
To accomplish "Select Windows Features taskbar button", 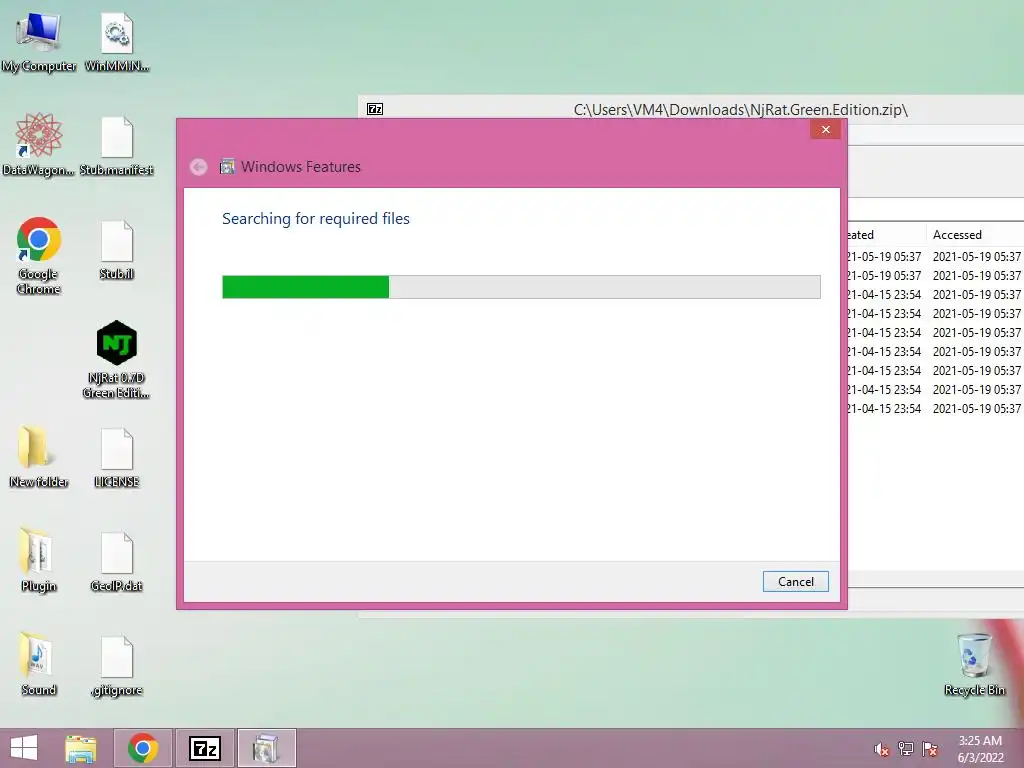I will point(266,748).
